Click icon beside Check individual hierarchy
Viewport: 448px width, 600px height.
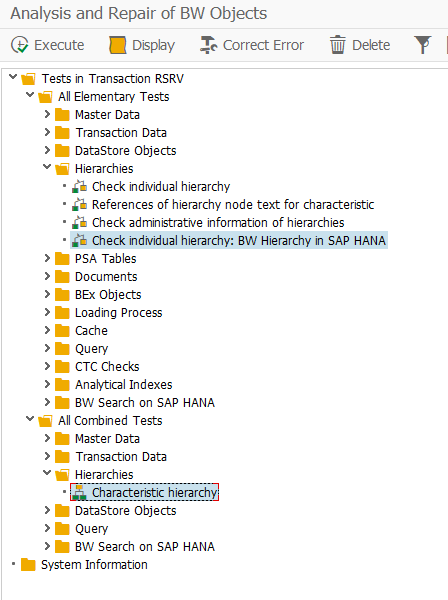click(80, 186)
